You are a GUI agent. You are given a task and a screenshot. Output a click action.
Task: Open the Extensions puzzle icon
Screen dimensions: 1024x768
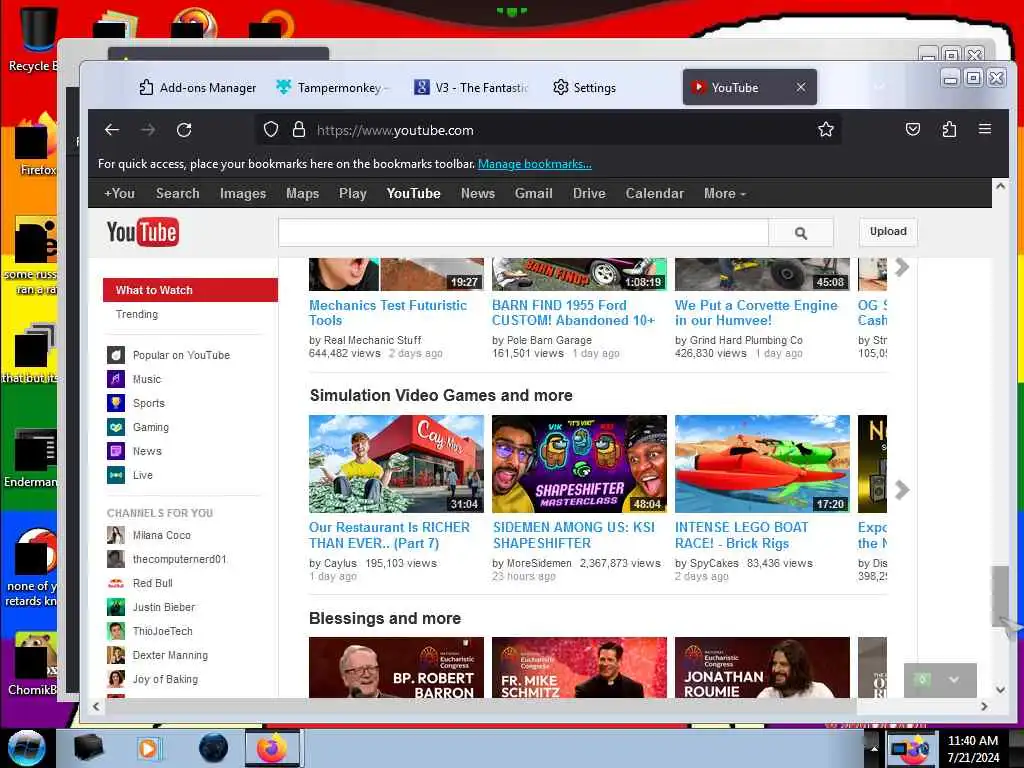click(949, 129)
